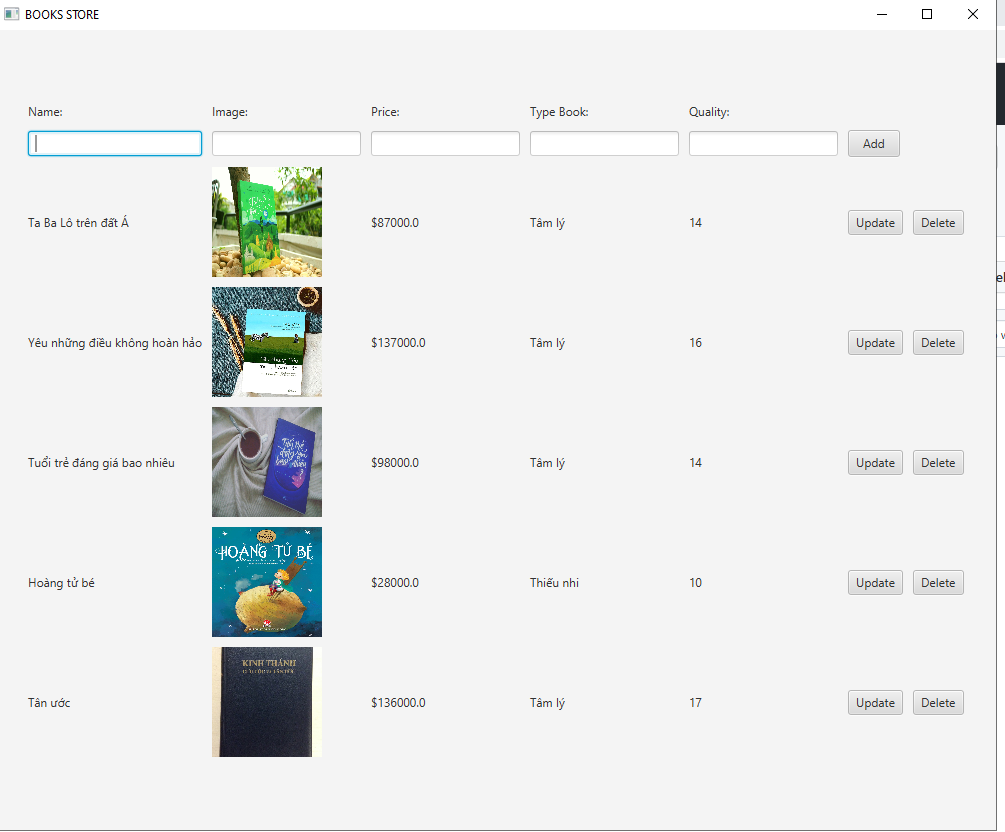Select the price $98000.0
Viewport: 1005px width, 832px height.
click(x=395, y=462)
